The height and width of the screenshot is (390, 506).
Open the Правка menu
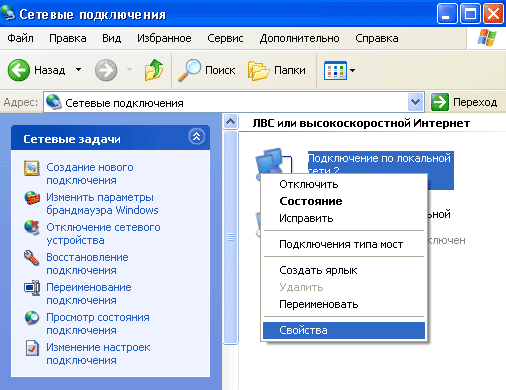coord(68,38)
